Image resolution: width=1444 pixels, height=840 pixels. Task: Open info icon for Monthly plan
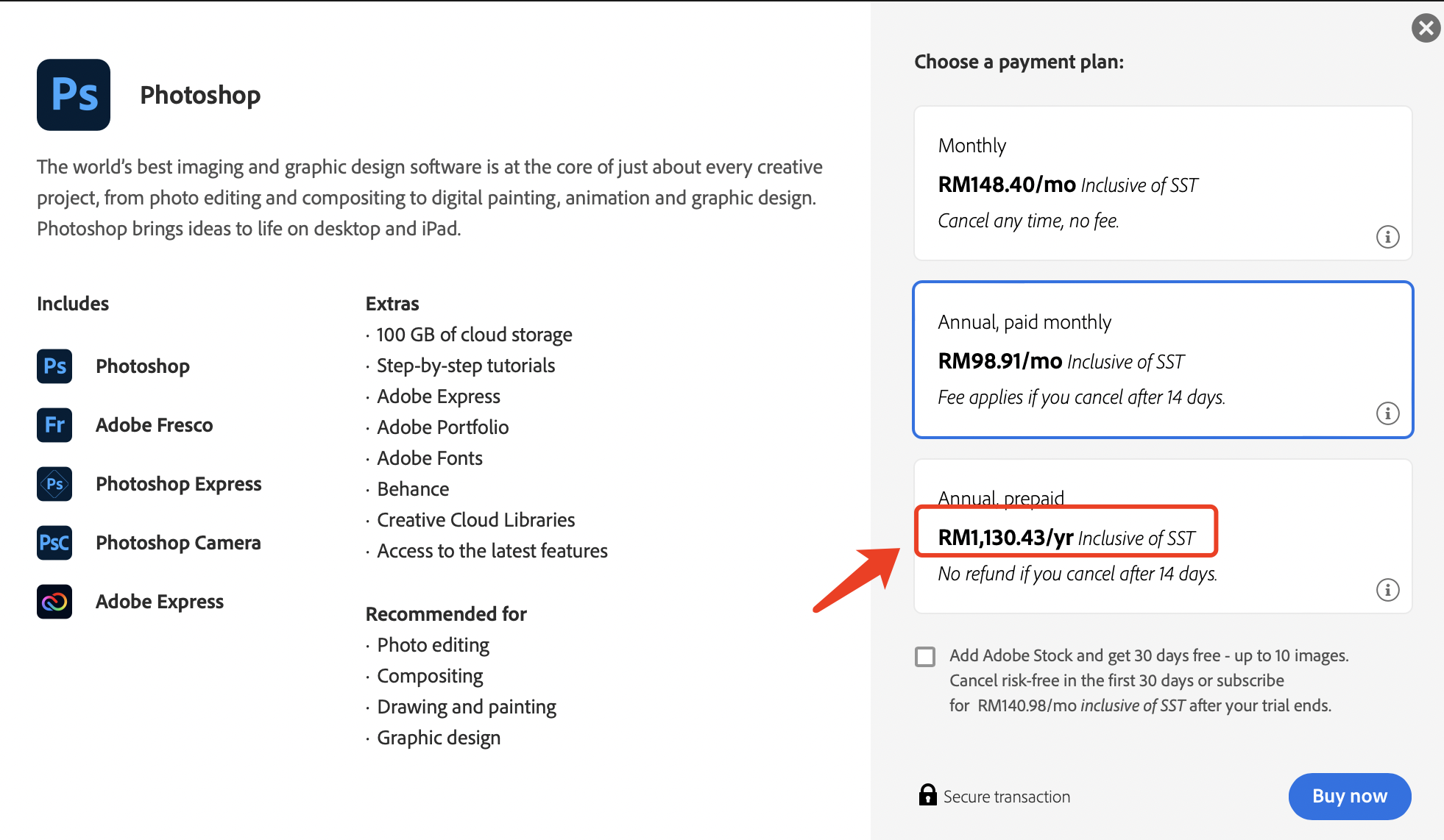1387,237
